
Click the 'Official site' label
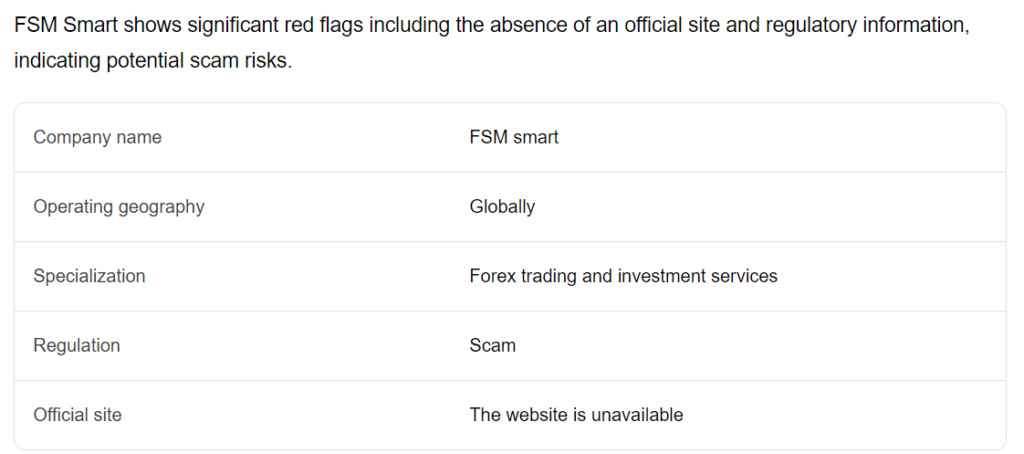point(78,415)
